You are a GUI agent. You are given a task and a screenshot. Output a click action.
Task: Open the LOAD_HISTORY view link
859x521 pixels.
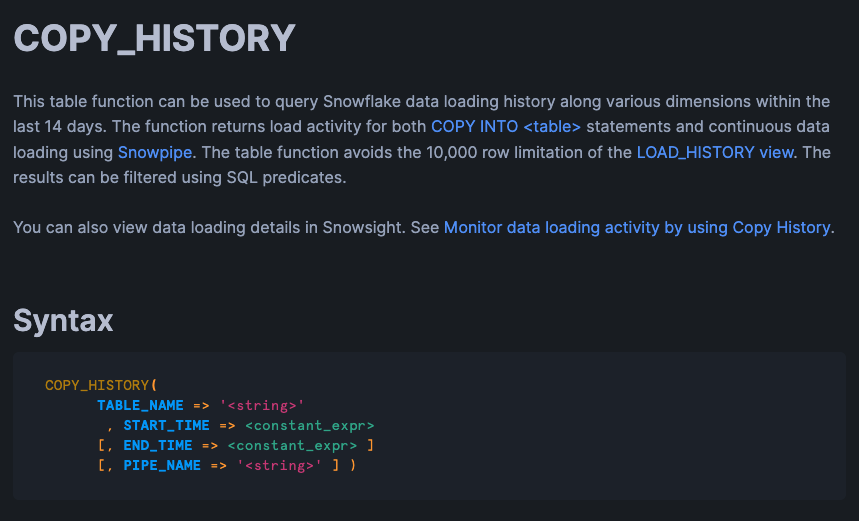tap(715, 153)
